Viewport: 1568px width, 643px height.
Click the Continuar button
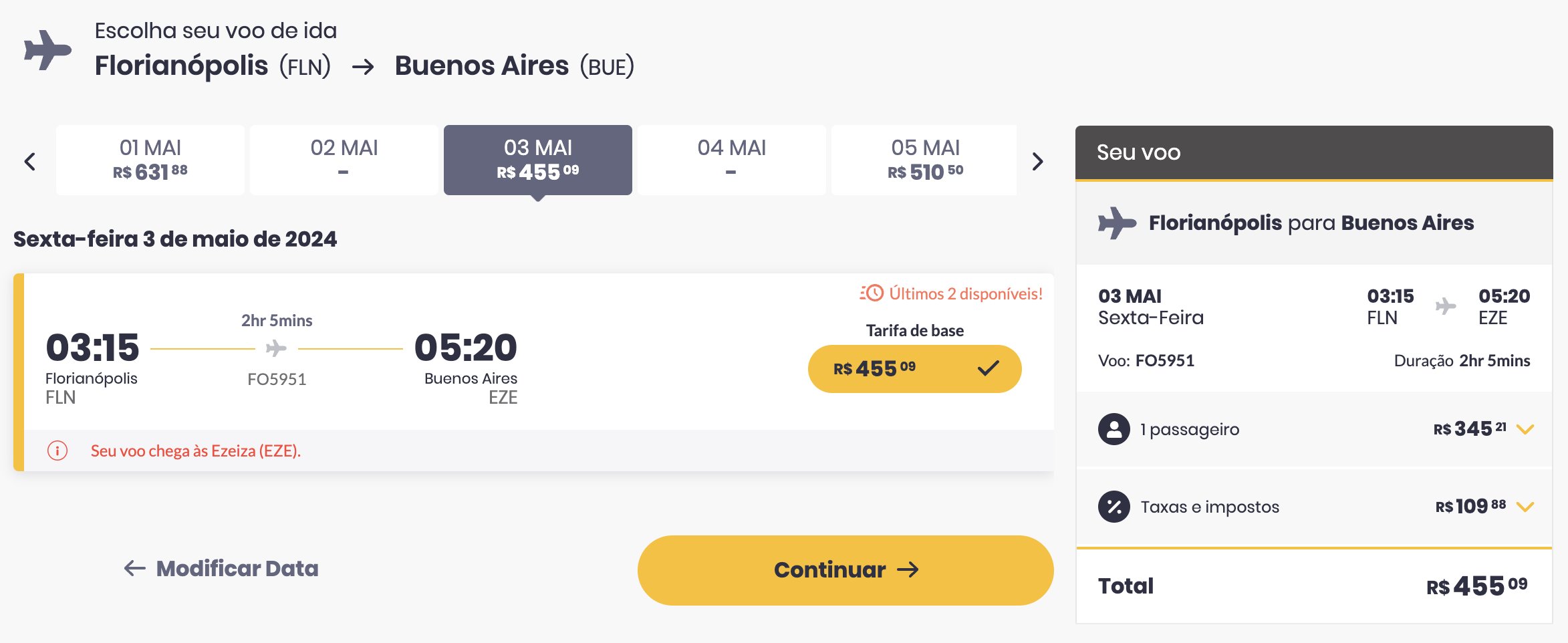(x=845, y=570)
